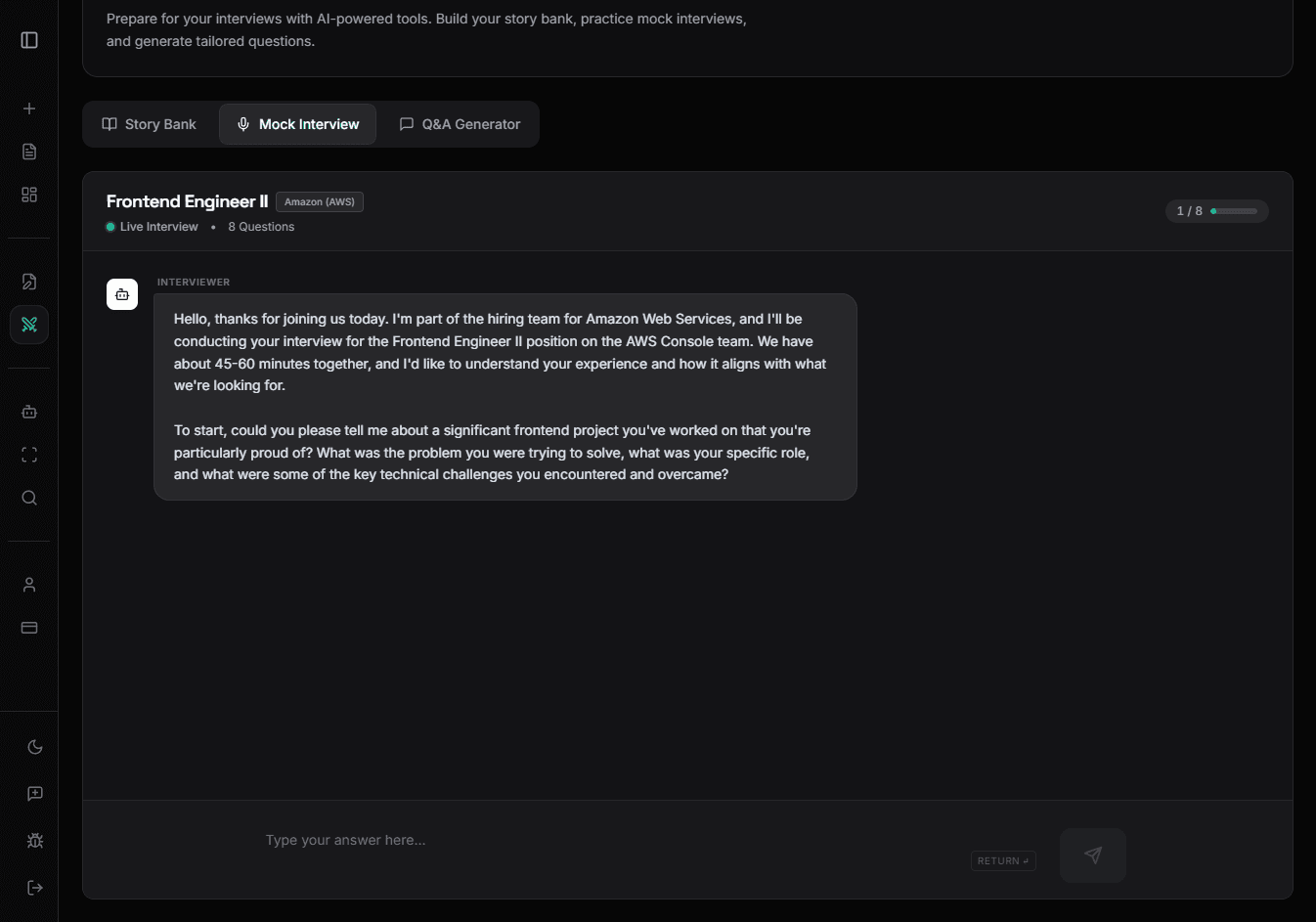
Task: Select the crossed swords interview icon
Action: click(x=29, y=325)
